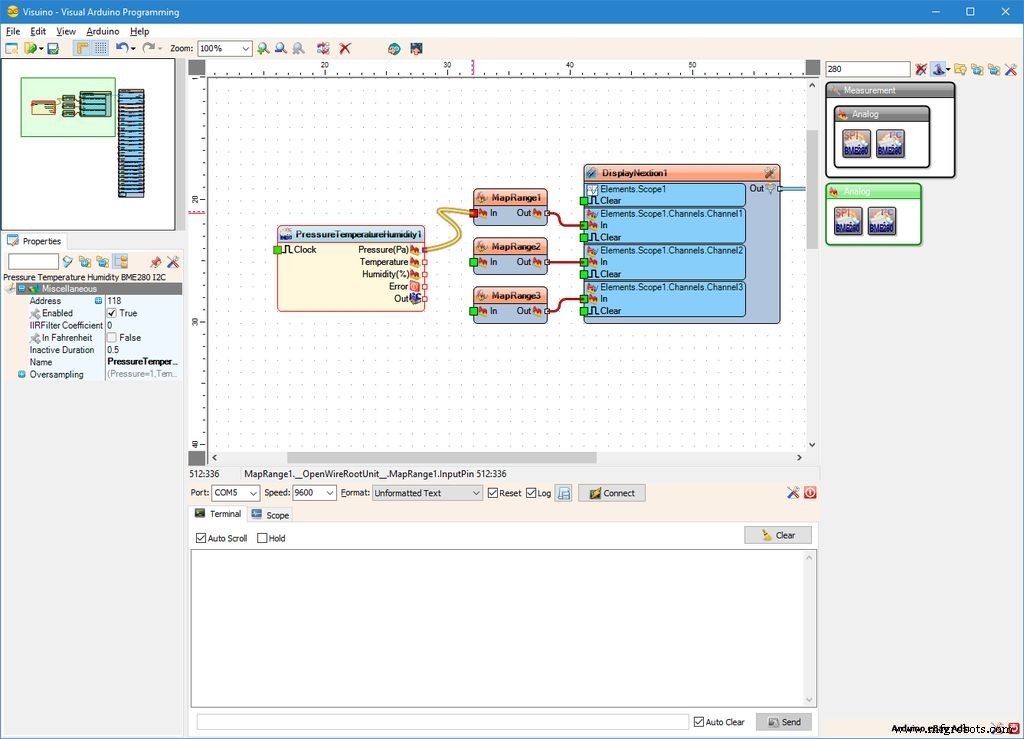
Task: Expand the Oversampling property node
Action: tap(21, 374)
